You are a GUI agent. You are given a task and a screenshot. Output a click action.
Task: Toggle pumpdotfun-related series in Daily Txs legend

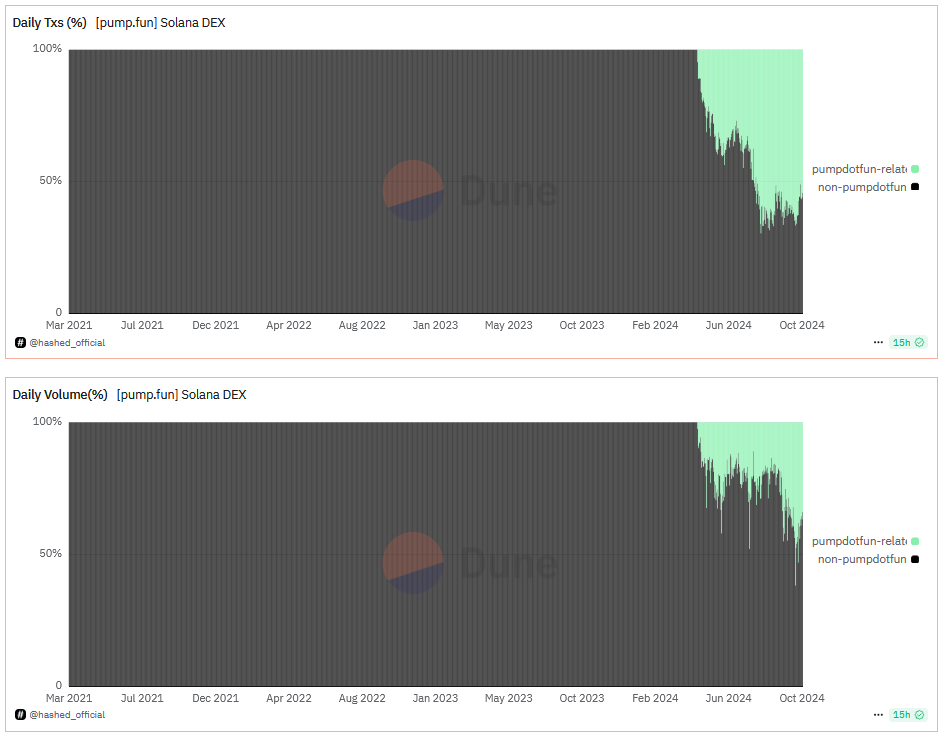865,169
